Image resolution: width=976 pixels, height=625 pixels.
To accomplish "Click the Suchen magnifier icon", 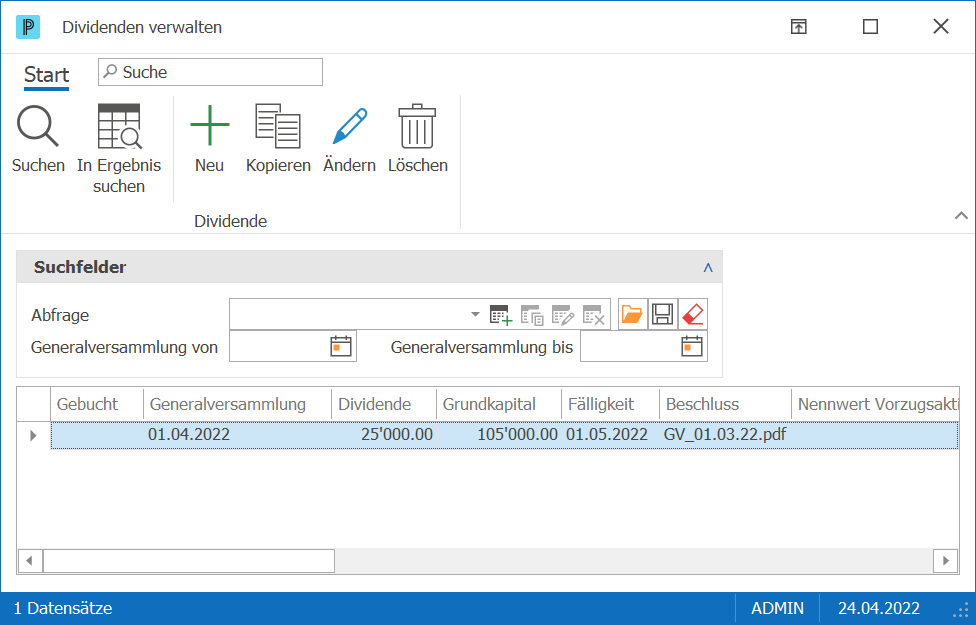I will (38, 126).
